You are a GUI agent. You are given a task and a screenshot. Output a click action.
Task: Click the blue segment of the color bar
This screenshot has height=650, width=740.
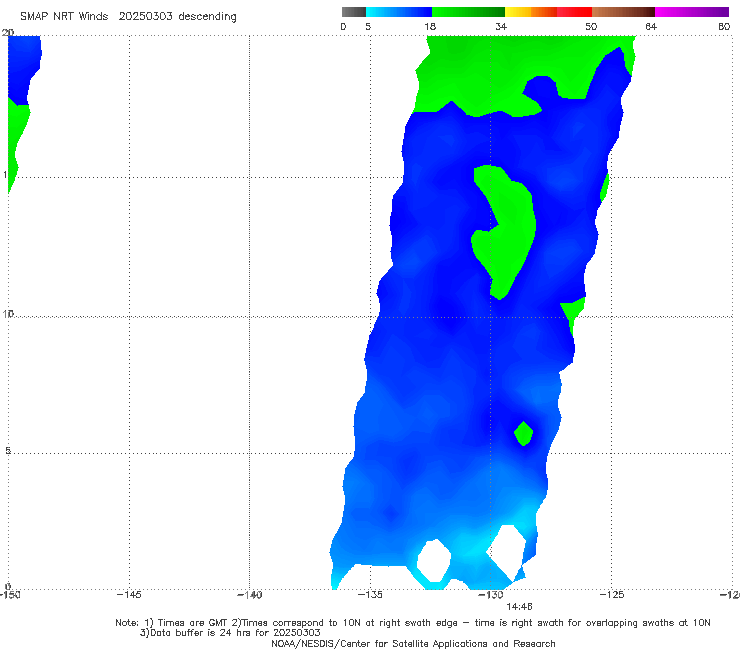(x=399, y=12)
